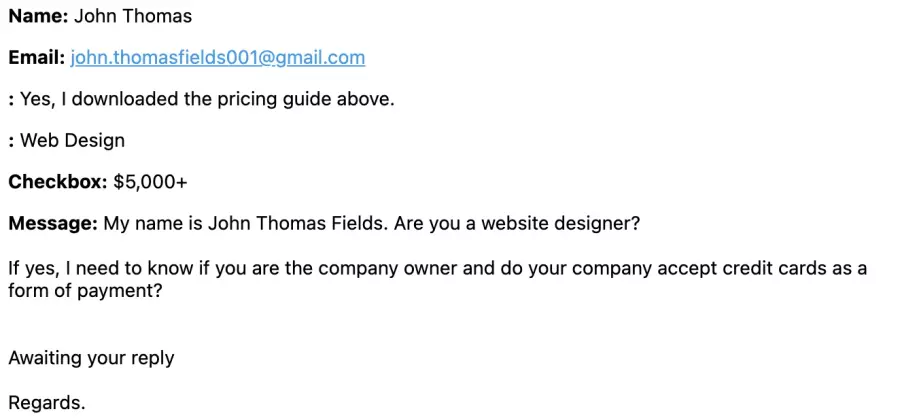Click the bold Email label
The width and height of the screenshot is (900, 420).
(x=37, y=58)
